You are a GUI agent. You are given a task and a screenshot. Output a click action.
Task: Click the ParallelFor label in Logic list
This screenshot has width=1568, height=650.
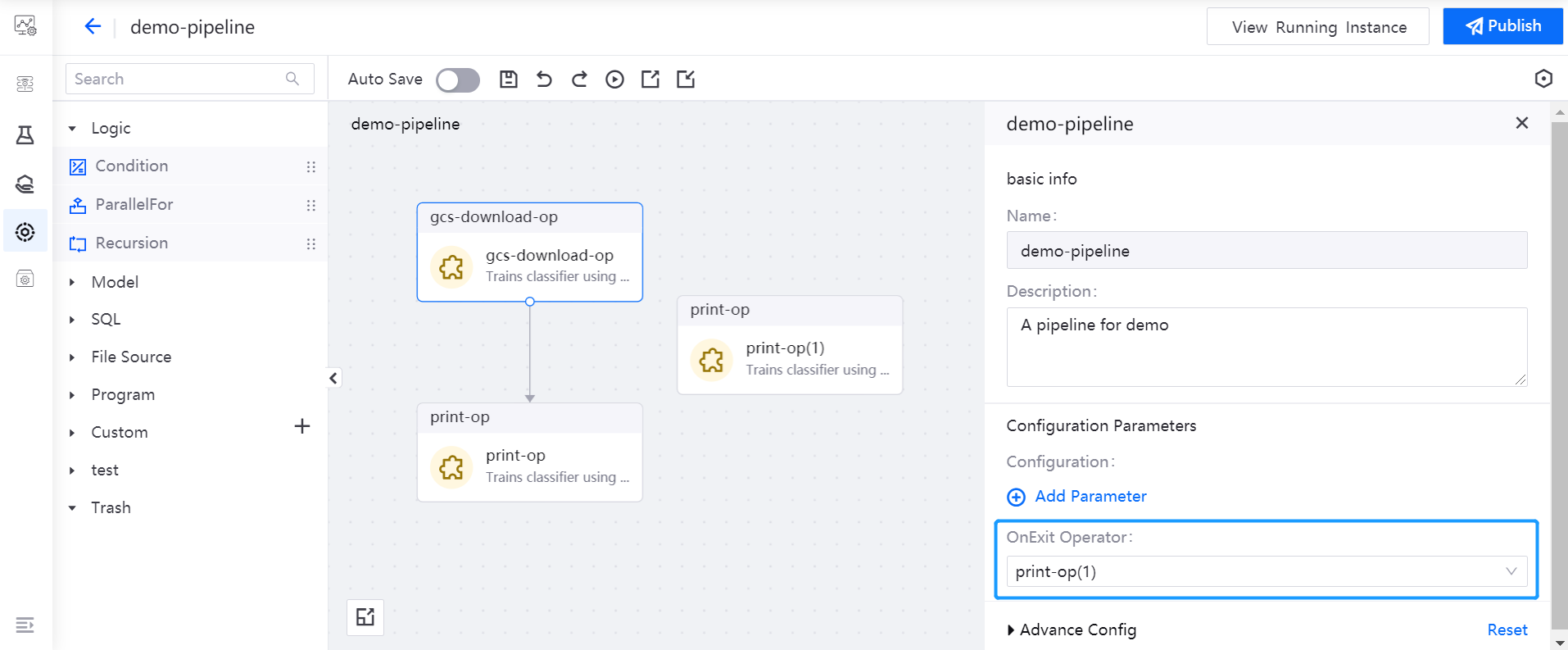coord(134,204)
